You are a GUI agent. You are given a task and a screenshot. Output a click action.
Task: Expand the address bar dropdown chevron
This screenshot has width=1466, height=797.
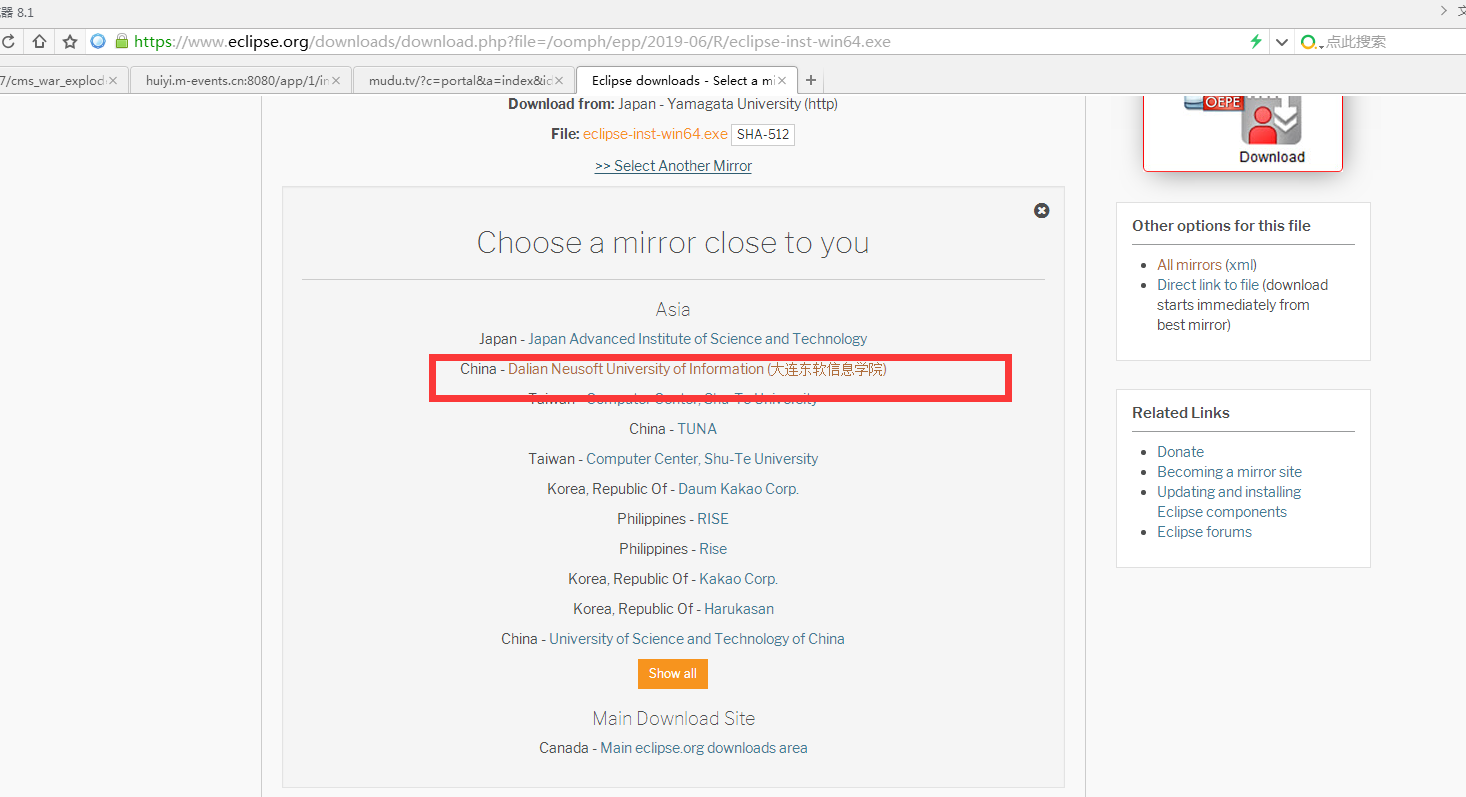click(1282, 42)
